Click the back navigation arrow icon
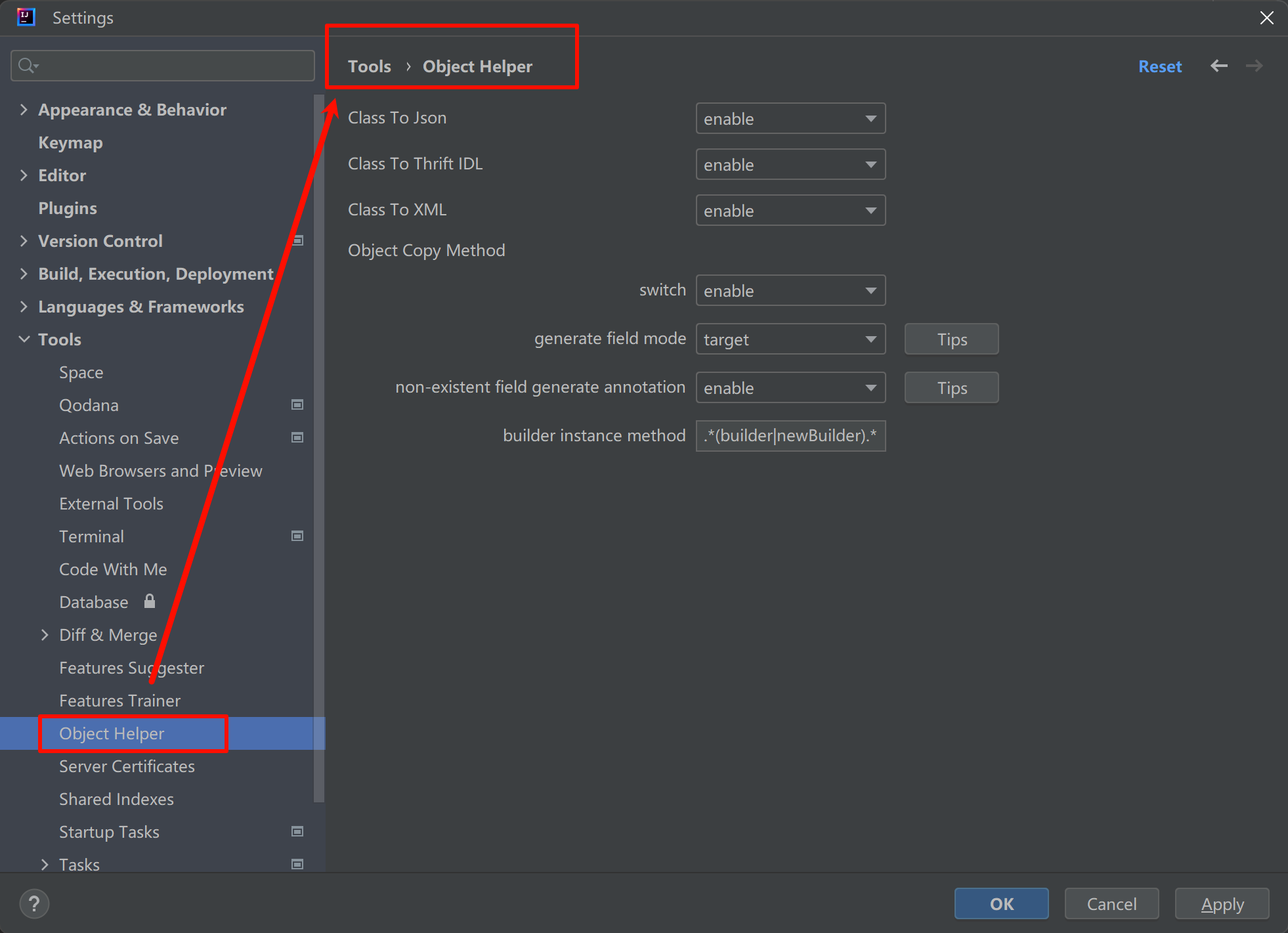 (x=1218, y=66)
